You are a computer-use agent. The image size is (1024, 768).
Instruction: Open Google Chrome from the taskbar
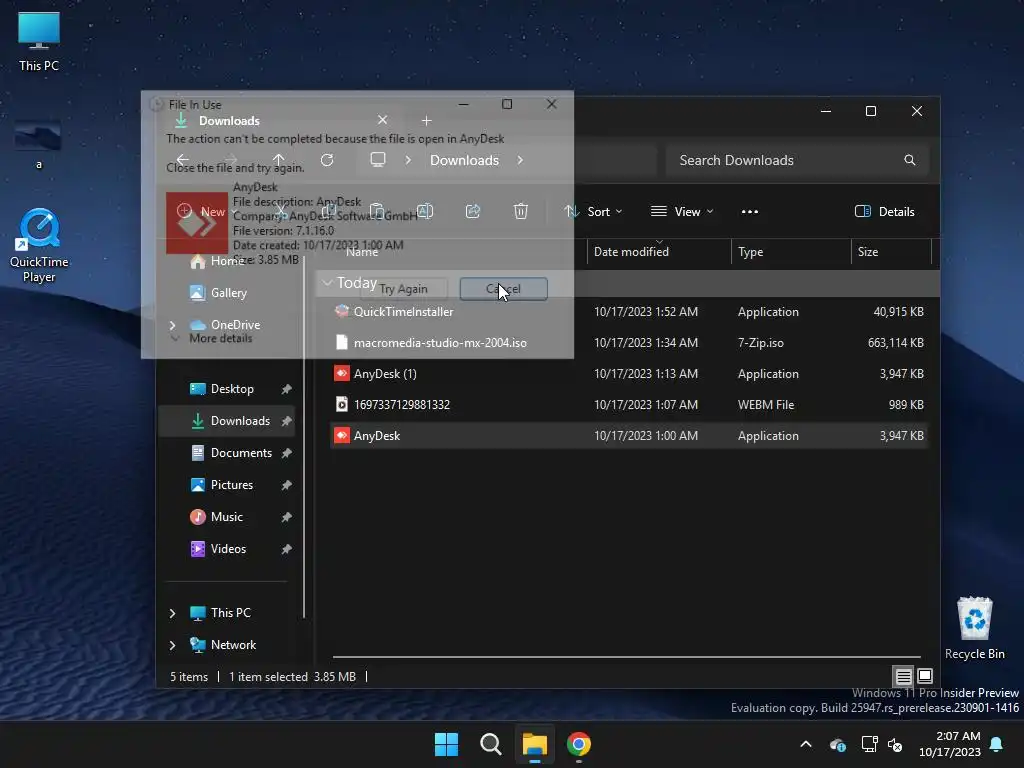coord(579,744)
